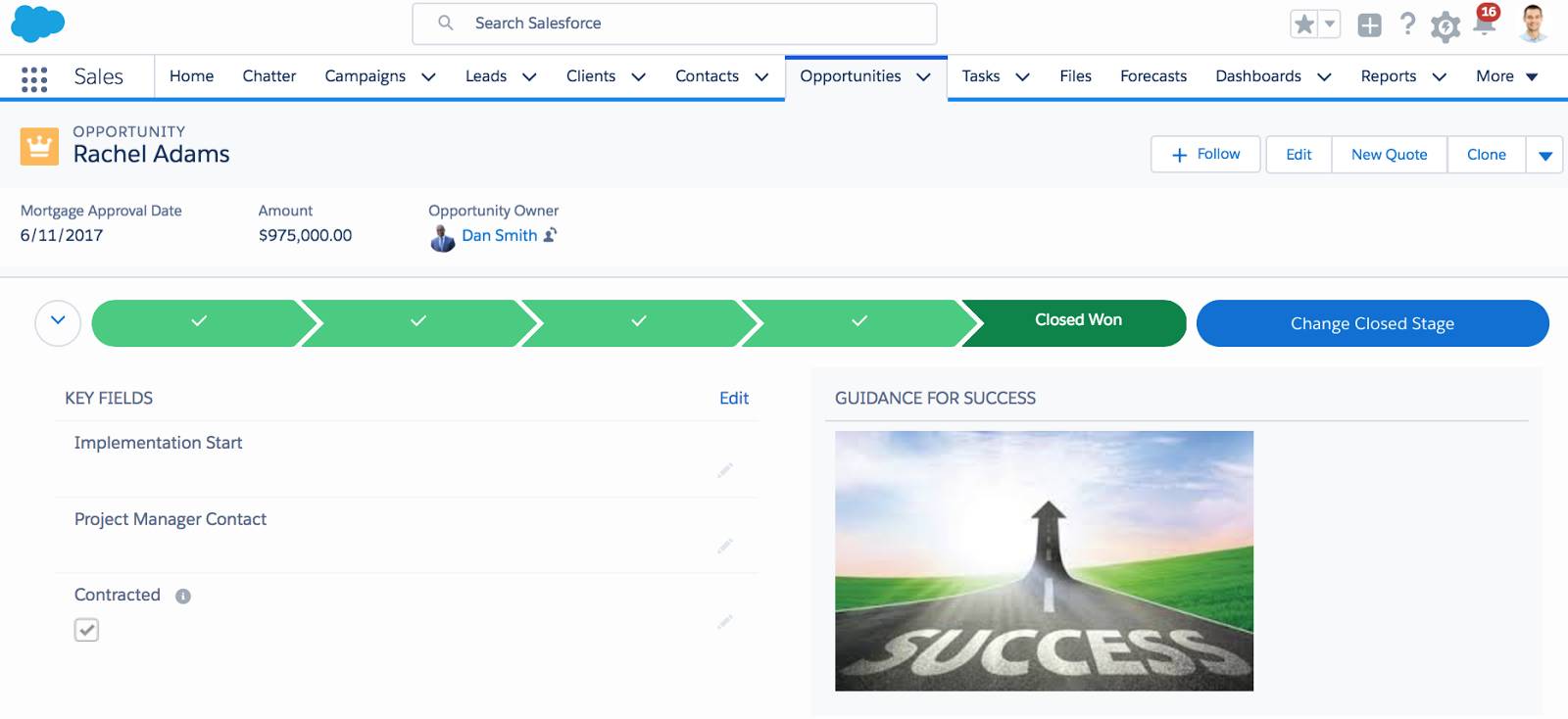Open the Setup gear icon
This screenshot has width=1568, height=719.
click(1445, 26)
